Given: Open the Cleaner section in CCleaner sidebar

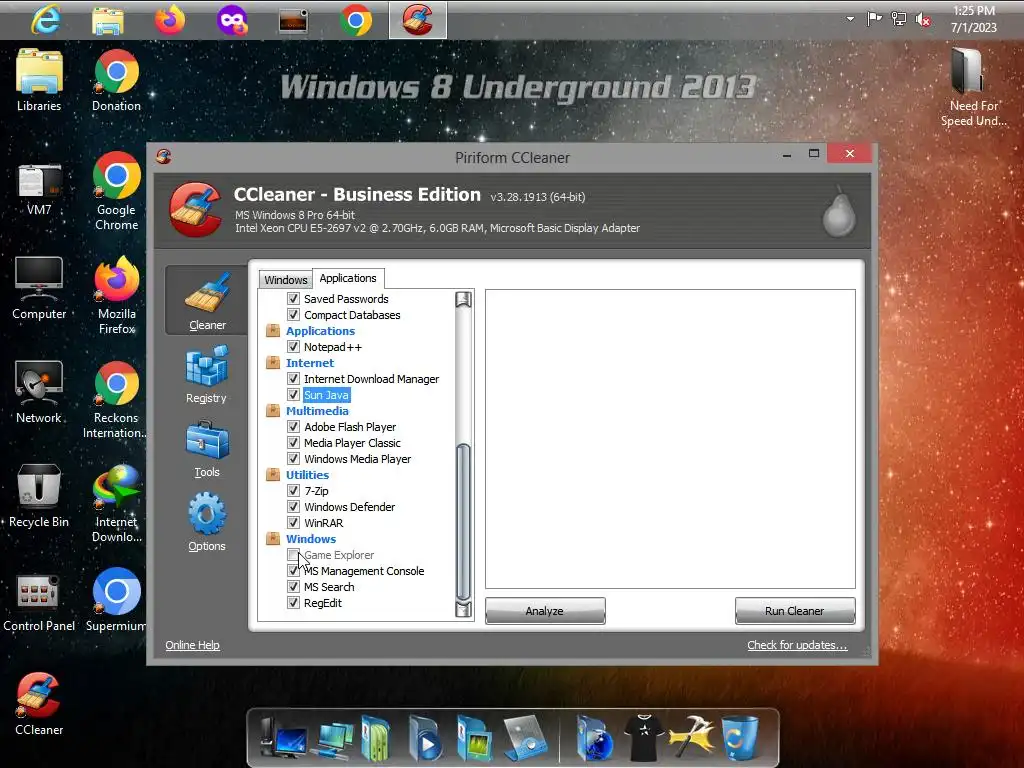Looking at the screenshot, I should (x=206, y=300).
